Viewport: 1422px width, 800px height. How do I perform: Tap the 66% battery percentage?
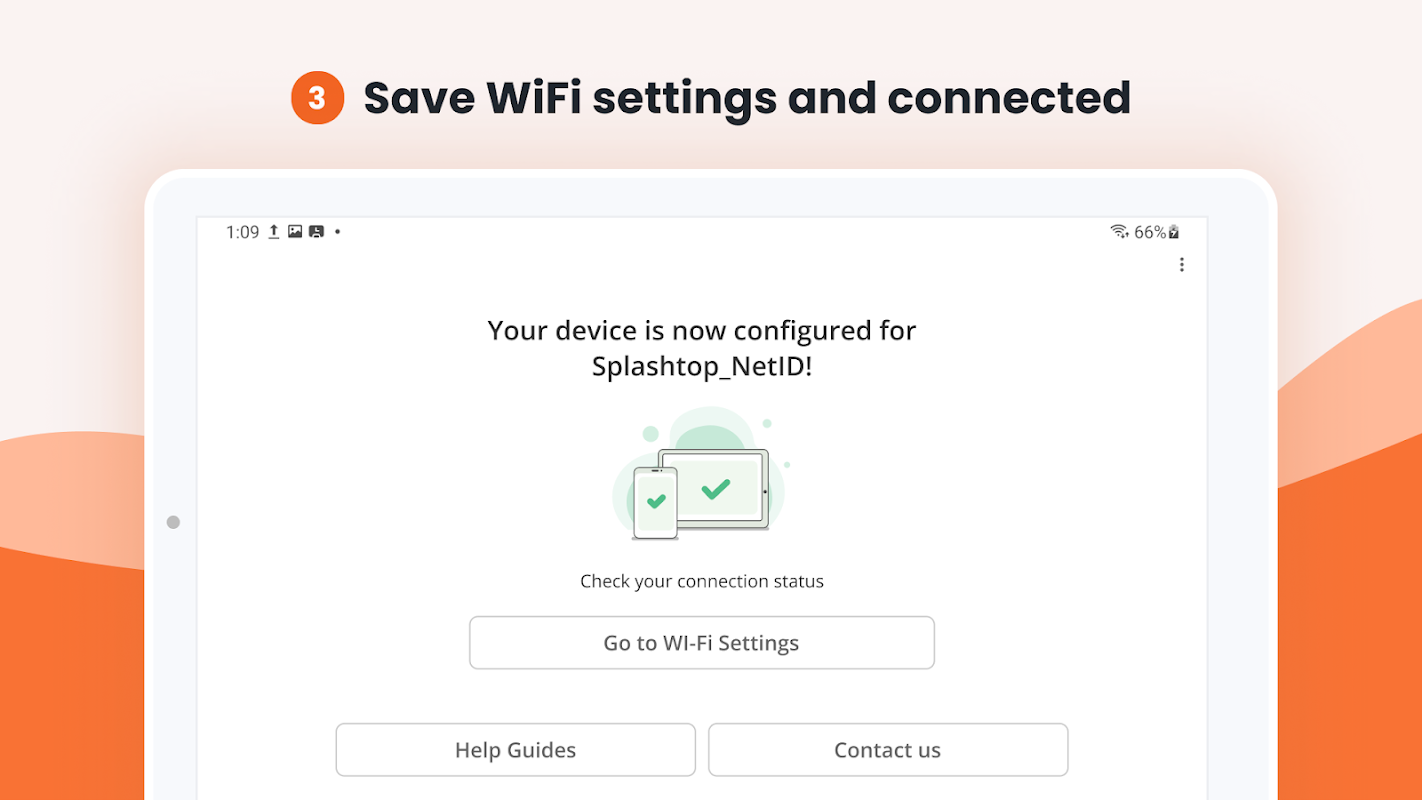tap(1149, 232)
